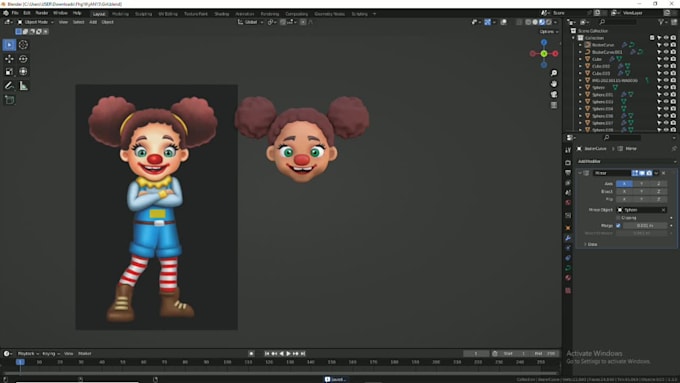The image size is (680, 383).
Task: Click the green Y axis gizmo dot
Action: [544, 53]
